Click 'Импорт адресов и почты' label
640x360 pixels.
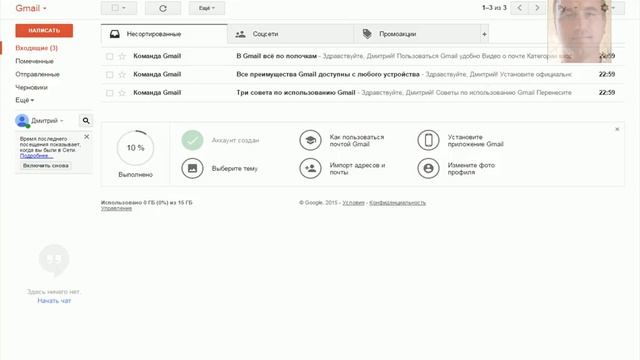[x=358, y=169]
